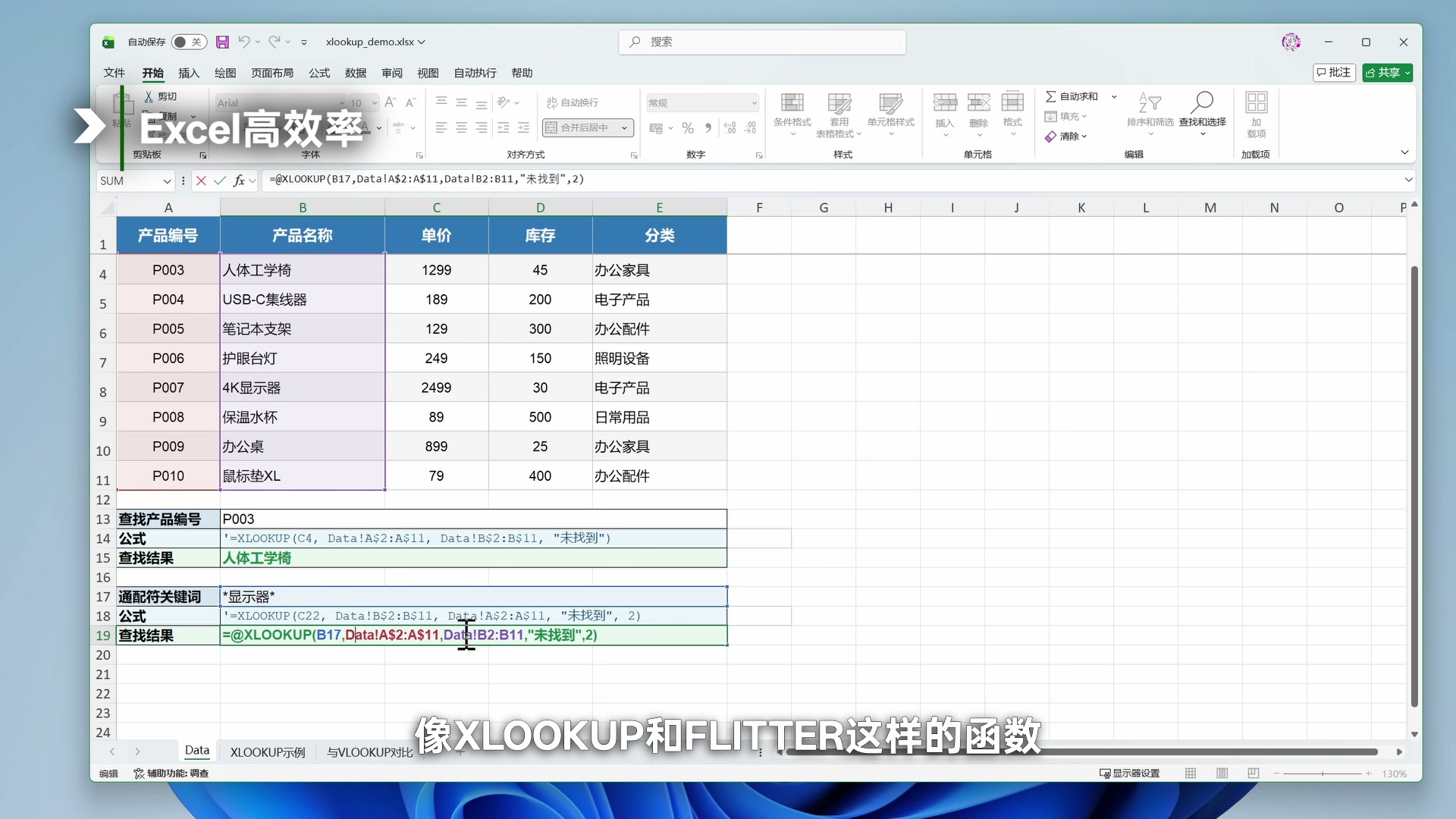This screenshot has height=819, width=1456.
Task: Open Format as Table (套用表格格式)
Action: pos(839,114)
